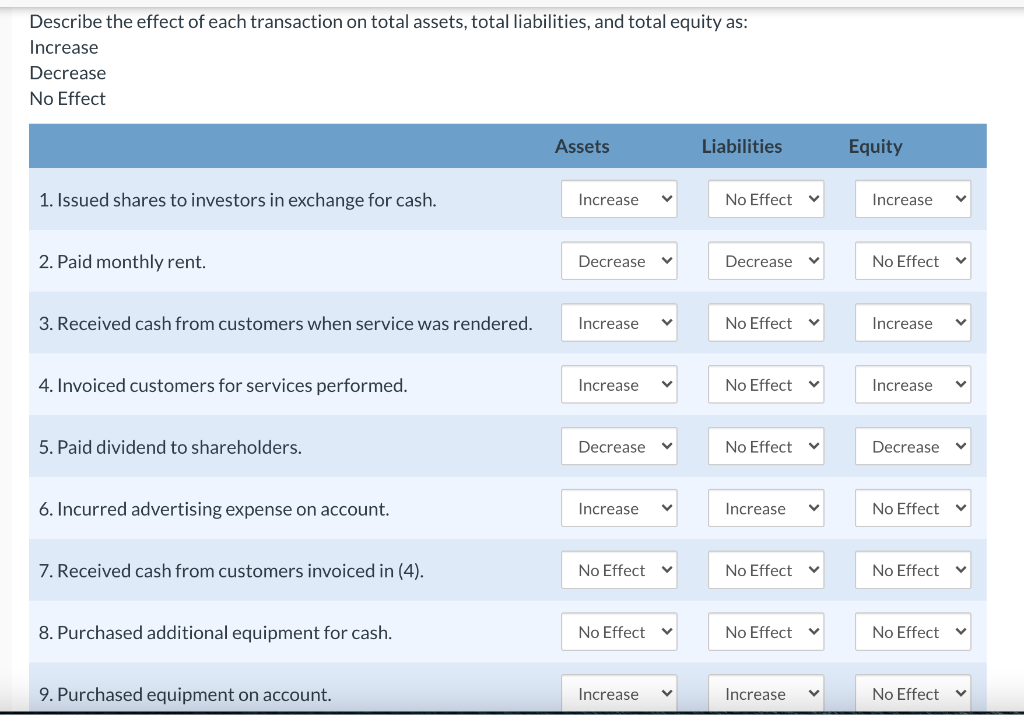Click text '4. Invoiced customers for services performed.'
Screen dimensions: 1024x715
(x=223, y=385)
